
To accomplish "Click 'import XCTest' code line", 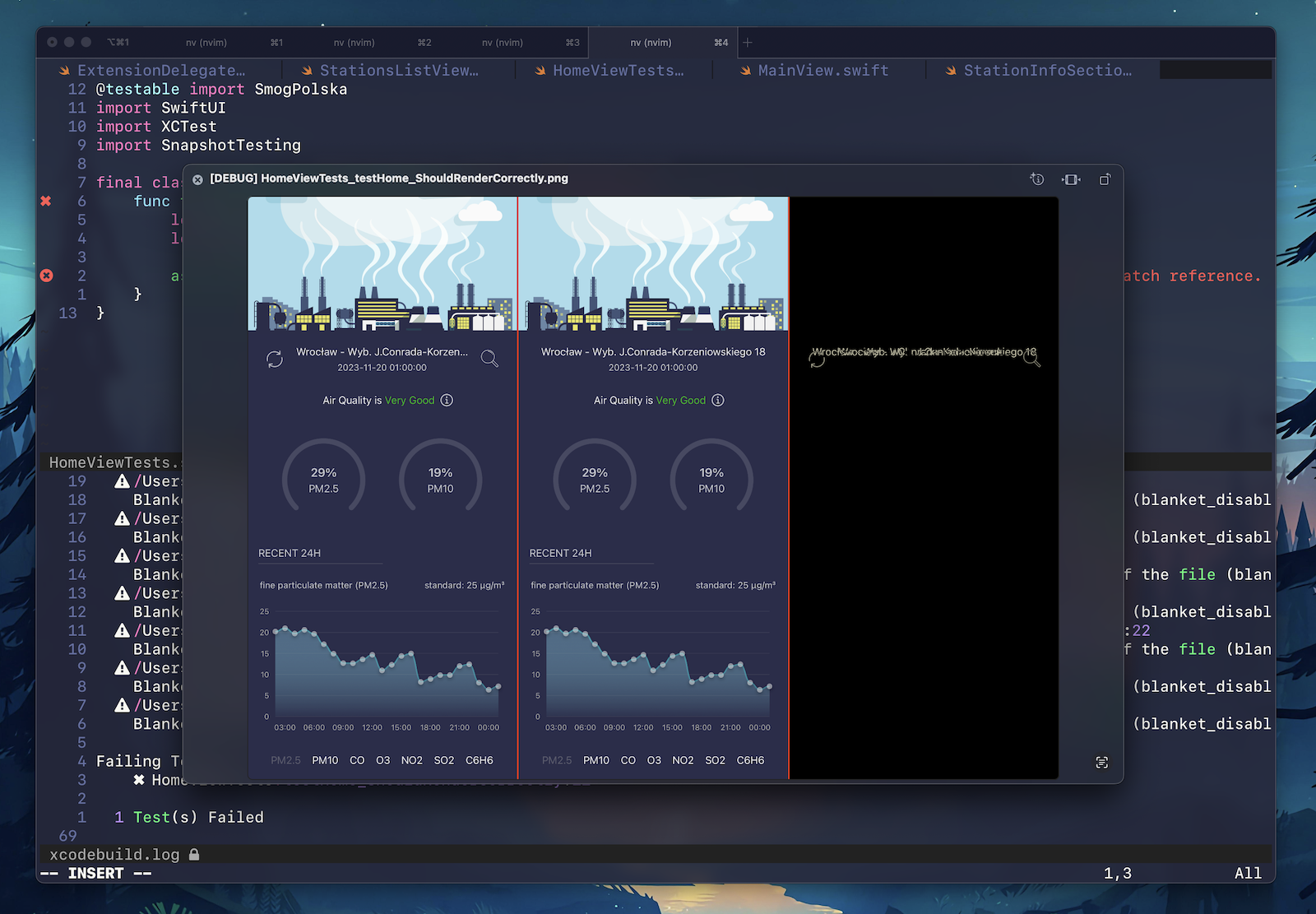I will point(156,127).
